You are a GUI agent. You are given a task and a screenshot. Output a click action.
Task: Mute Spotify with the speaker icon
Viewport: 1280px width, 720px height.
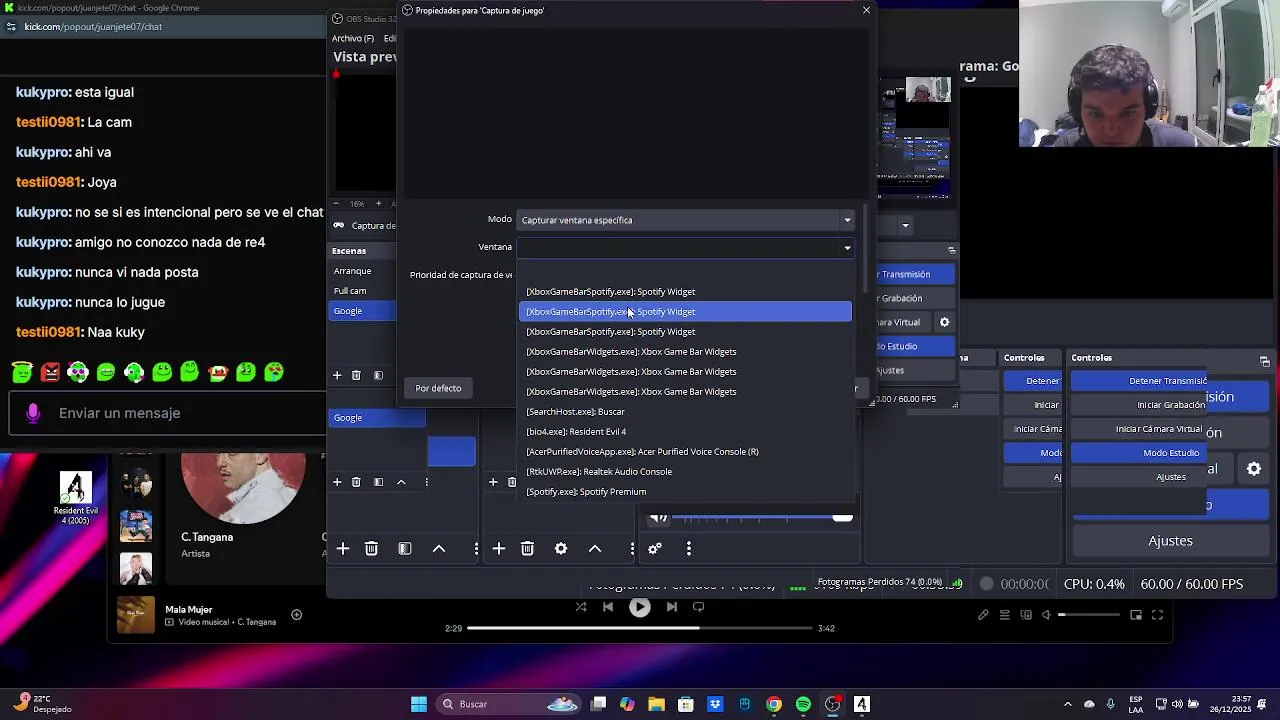tap(1046, 615)
